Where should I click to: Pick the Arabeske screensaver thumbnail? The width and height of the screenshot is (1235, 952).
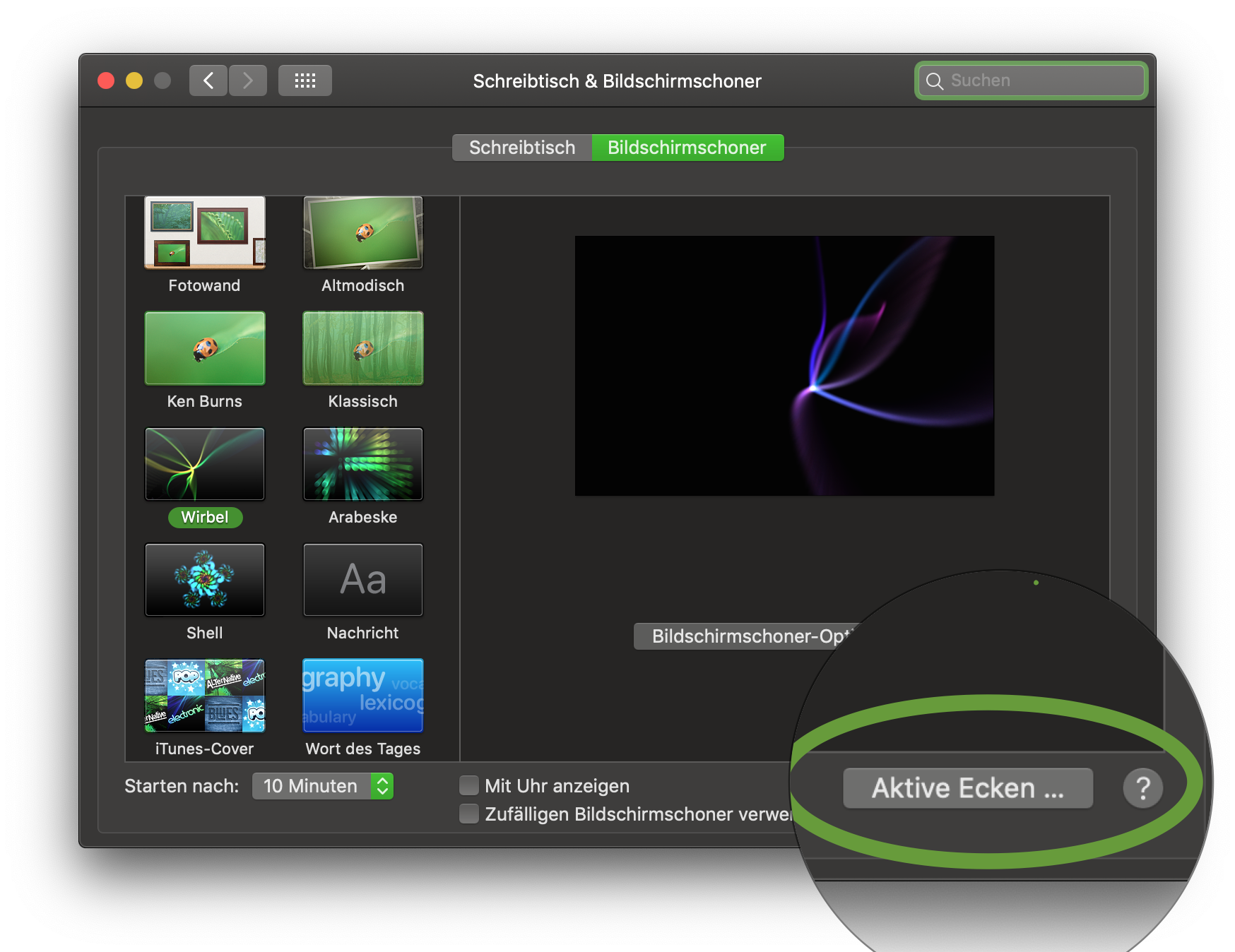[x=363, y=464]
